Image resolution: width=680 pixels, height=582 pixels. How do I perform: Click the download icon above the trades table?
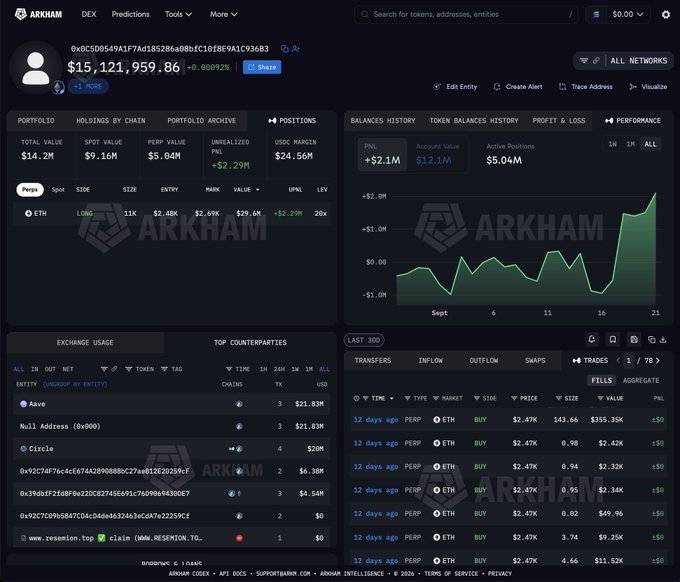coord(663,340)
